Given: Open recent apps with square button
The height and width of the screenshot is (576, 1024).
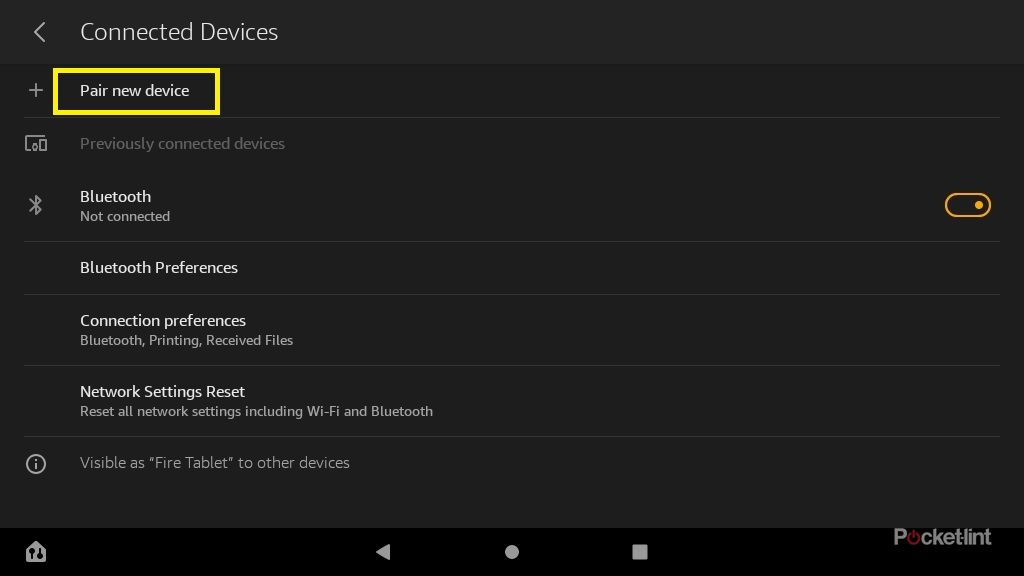Looking at the screenshot, I should pos(640,551).
